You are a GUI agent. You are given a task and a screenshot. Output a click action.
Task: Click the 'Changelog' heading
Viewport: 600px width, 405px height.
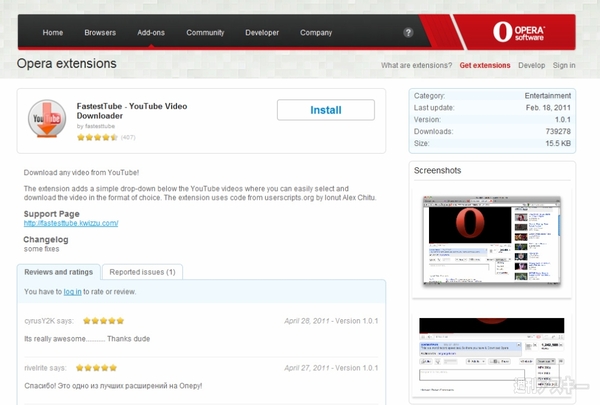point(46,240)
